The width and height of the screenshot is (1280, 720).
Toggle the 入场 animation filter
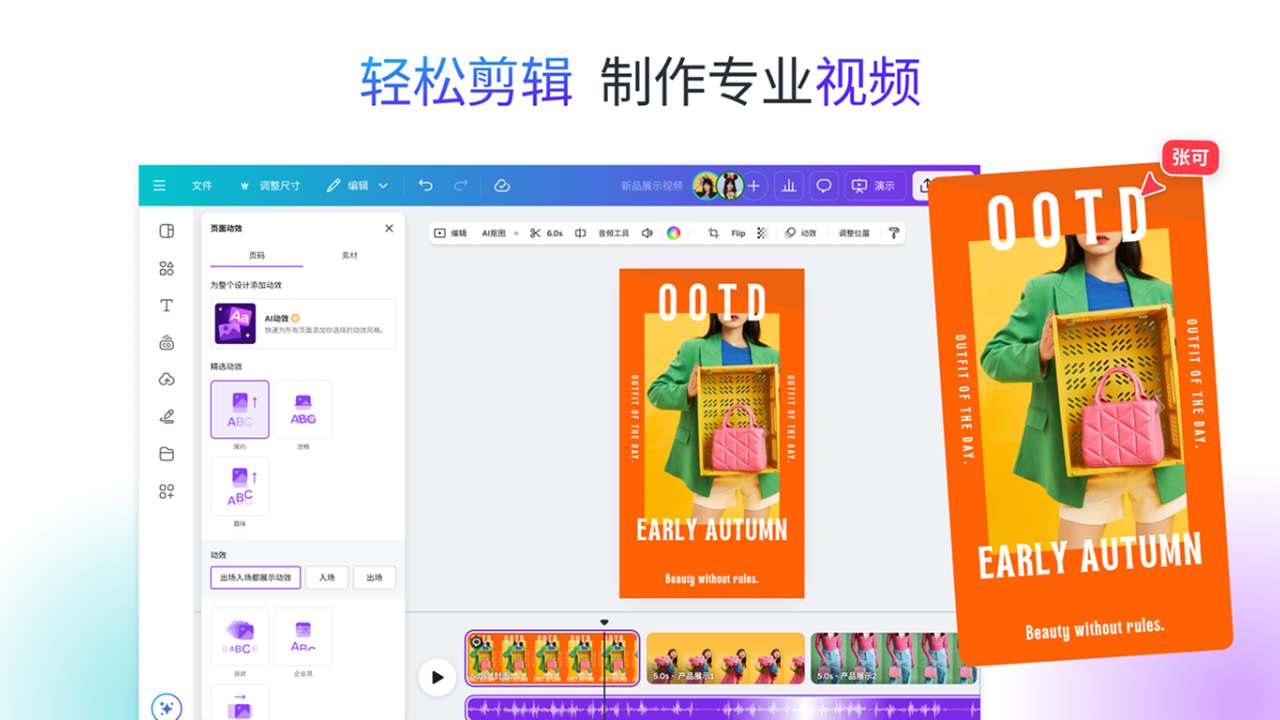(327, 578)
